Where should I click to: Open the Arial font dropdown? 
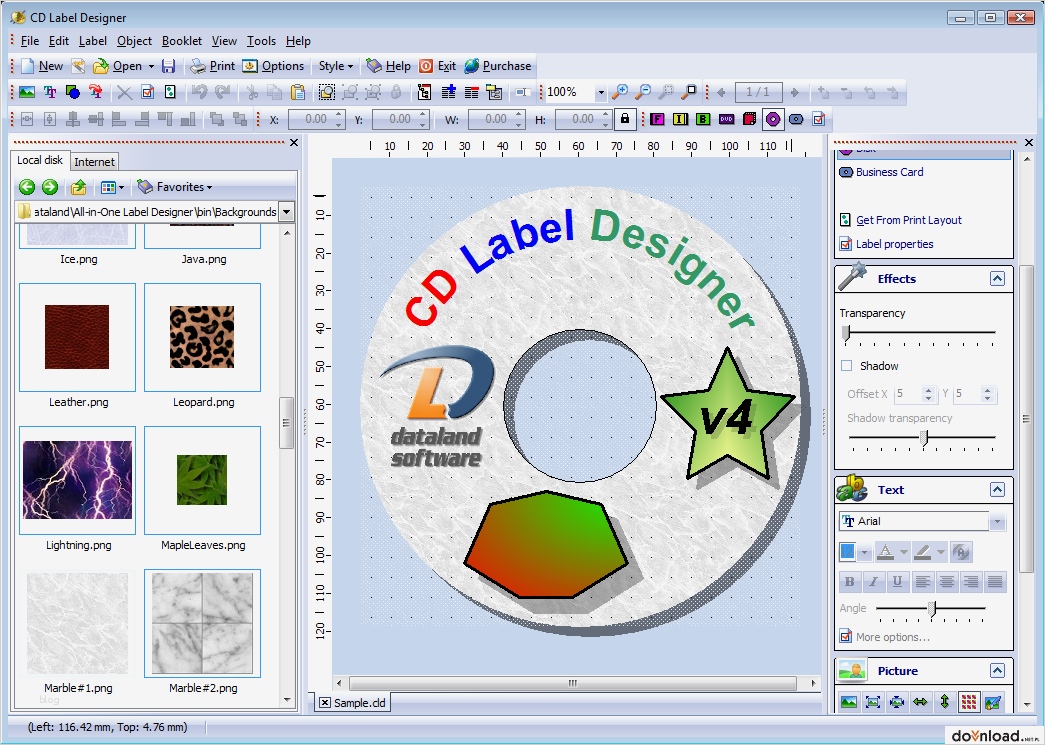pyautogui.click(x=997, y=522)
